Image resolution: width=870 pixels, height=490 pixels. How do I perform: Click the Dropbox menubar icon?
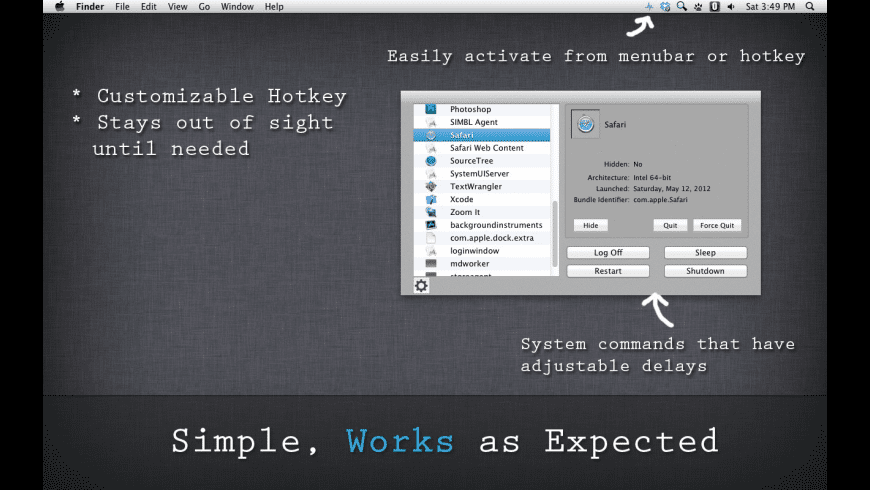point(665,7)
